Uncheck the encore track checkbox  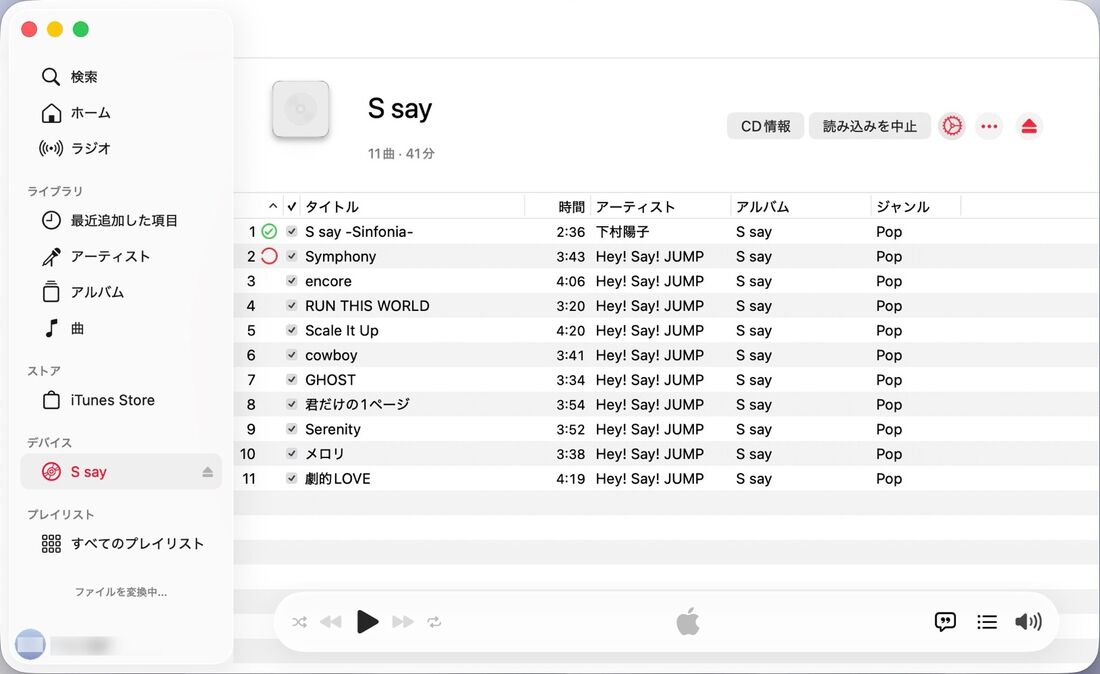(x=291, y=281)
